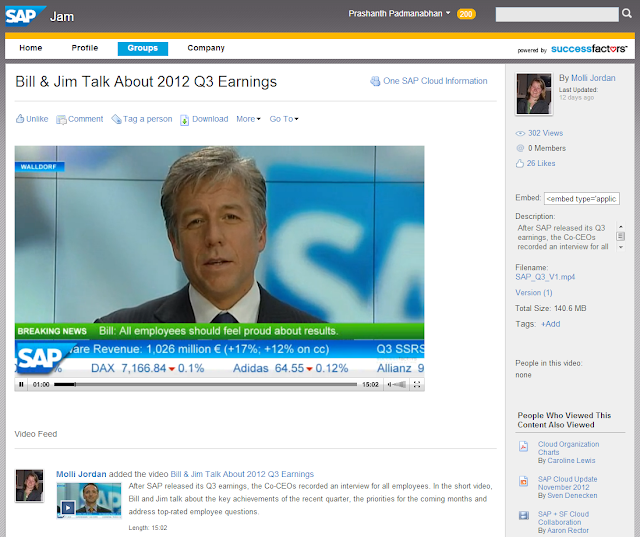The height and width of the screenshot is (537, 640).
Task: Click the Unlike thumbs-up icon
Action: pyautogui.click(x=20, y=119)
